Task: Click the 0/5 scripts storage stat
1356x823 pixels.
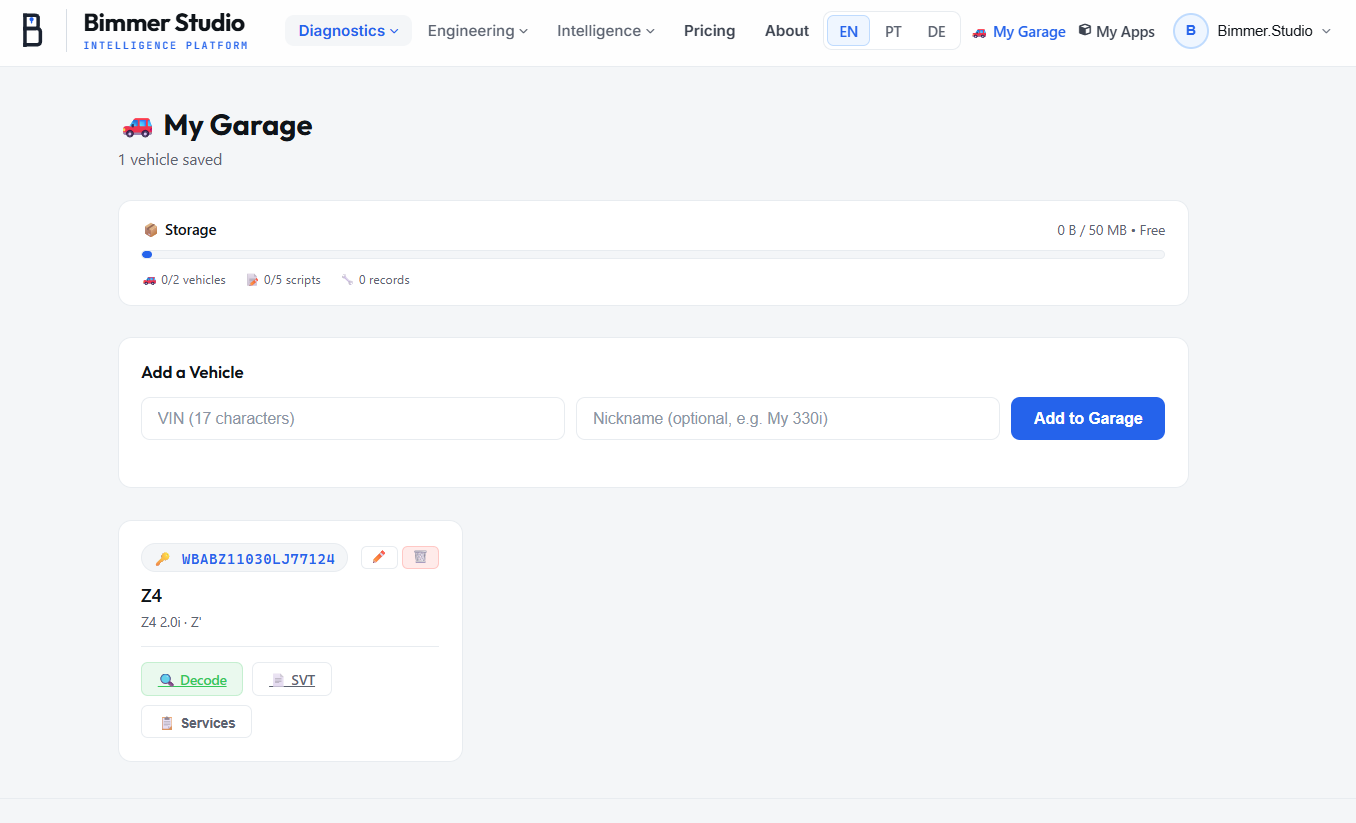Action: (283, 280)
